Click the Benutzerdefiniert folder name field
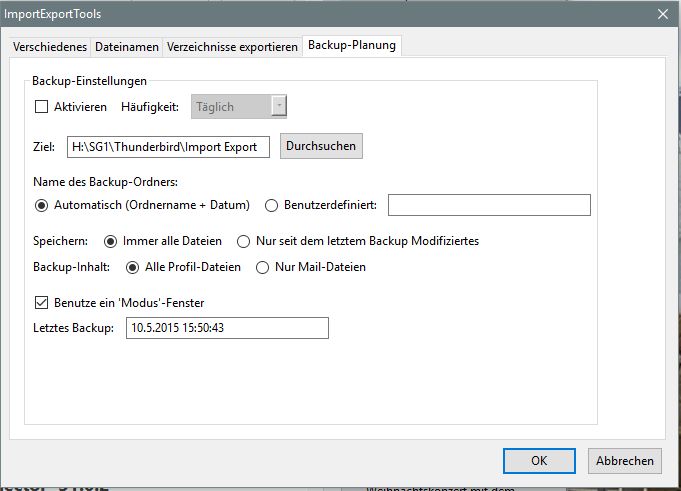The width and height of the screenshot is (681, 491). tap(489, 205)
